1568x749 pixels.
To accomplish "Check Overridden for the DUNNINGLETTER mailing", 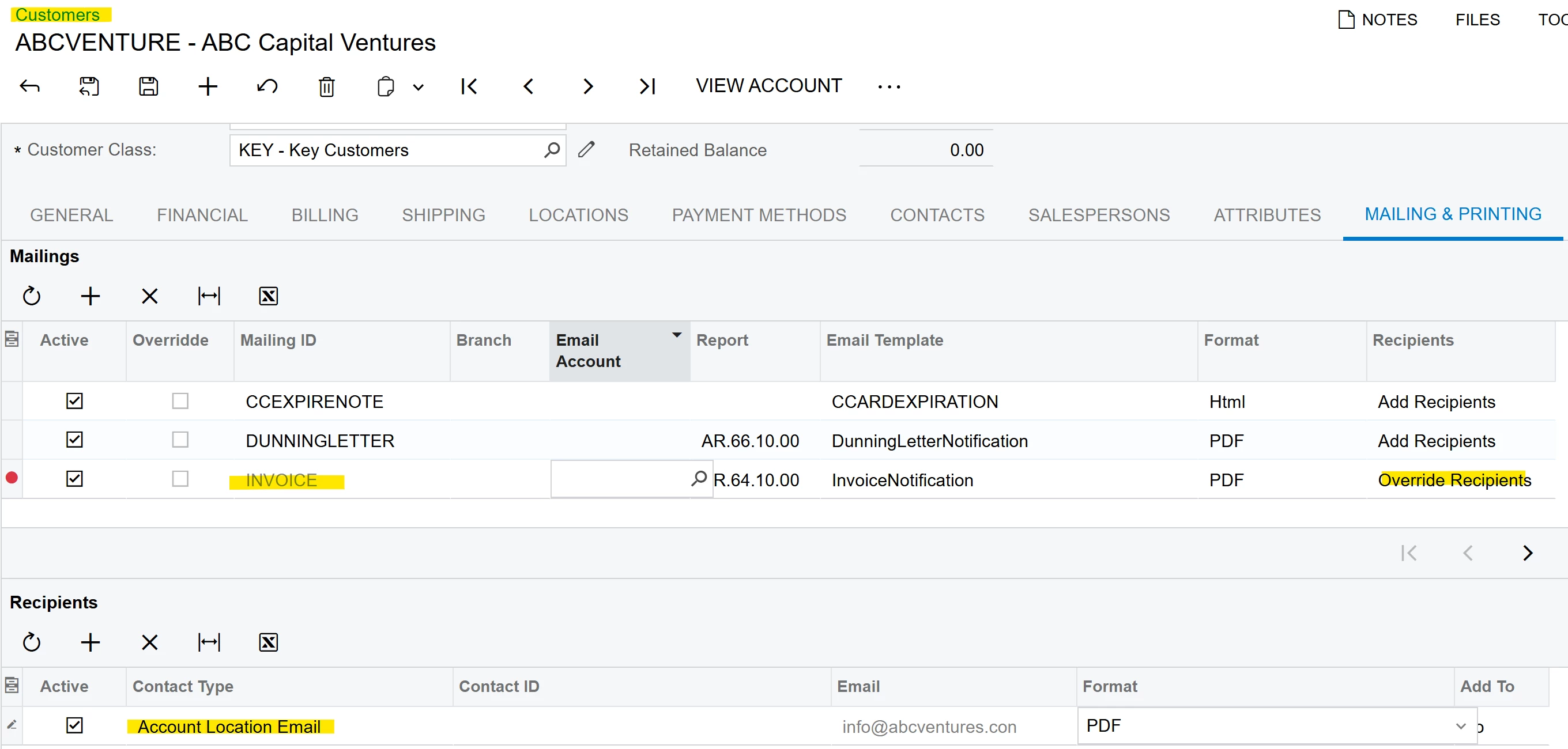I will click(180, 440).
